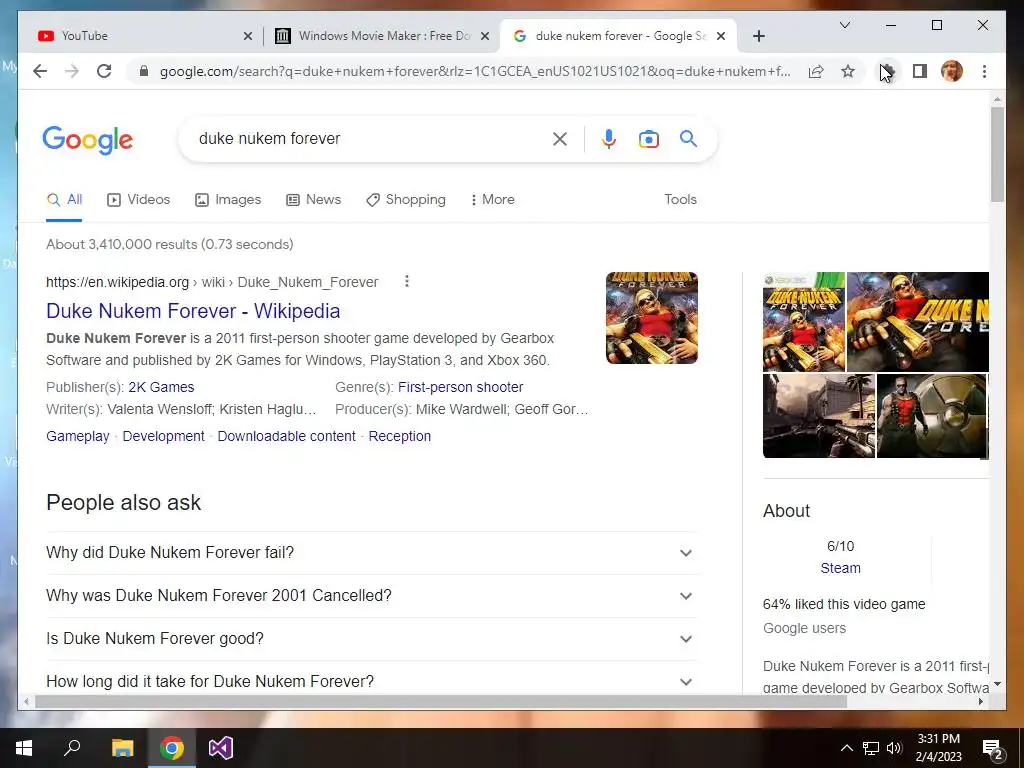Open the gun screenshot image in knowledge panel
This screenshot has width=1024, height=768.
(x=819, y=416)
